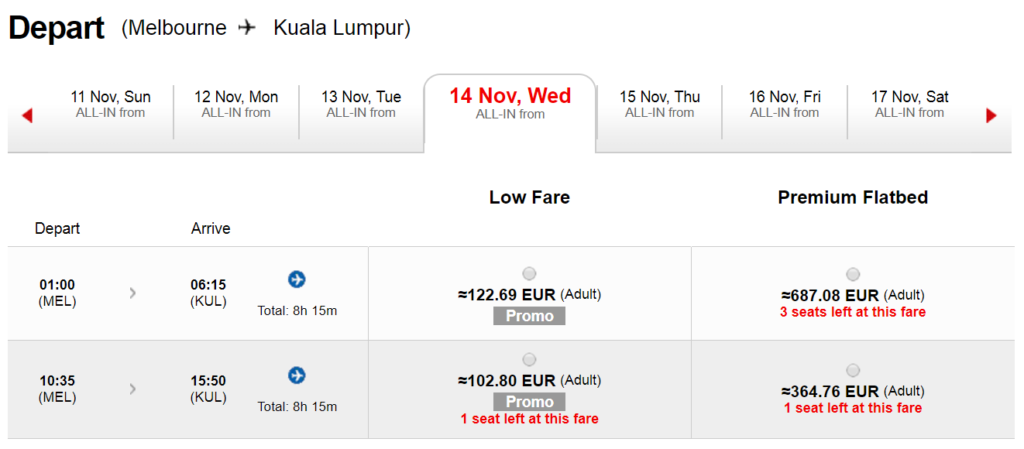Switch to the 12 Nov, Mon tab
The width and height of the screenshot is (1024, 449).
tap(236, 104)
